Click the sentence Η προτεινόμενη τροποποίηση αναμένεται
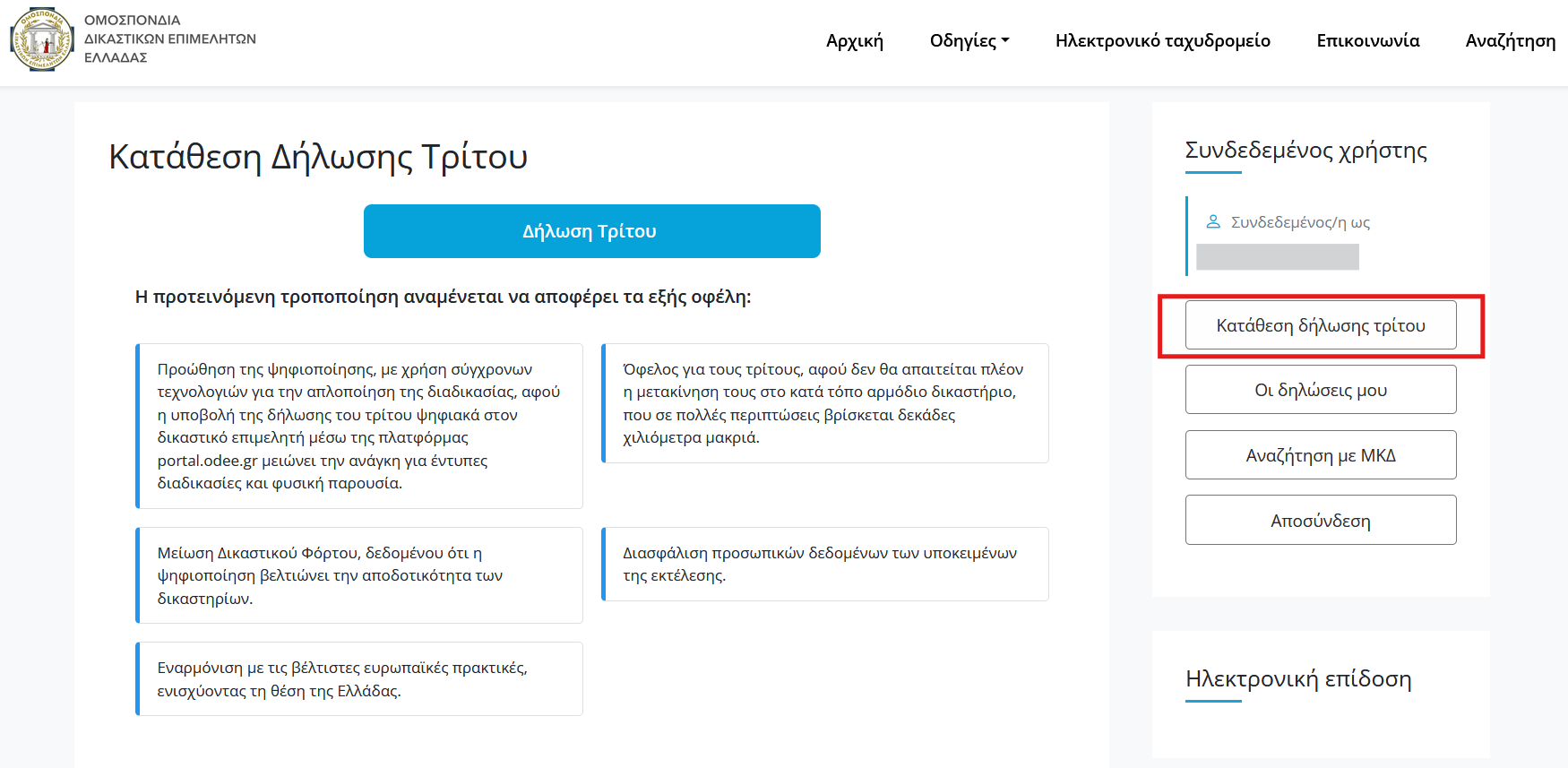The image size is (1568, 768). click(x=444, y=297)
